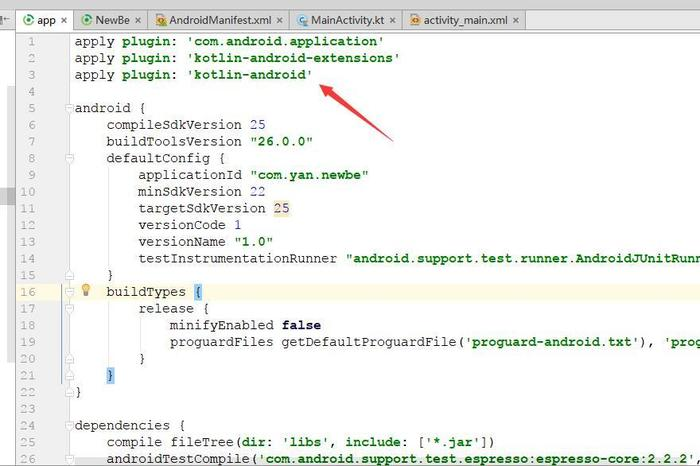Click line number 1 in the gutter
700x466 pixels.
31,42
